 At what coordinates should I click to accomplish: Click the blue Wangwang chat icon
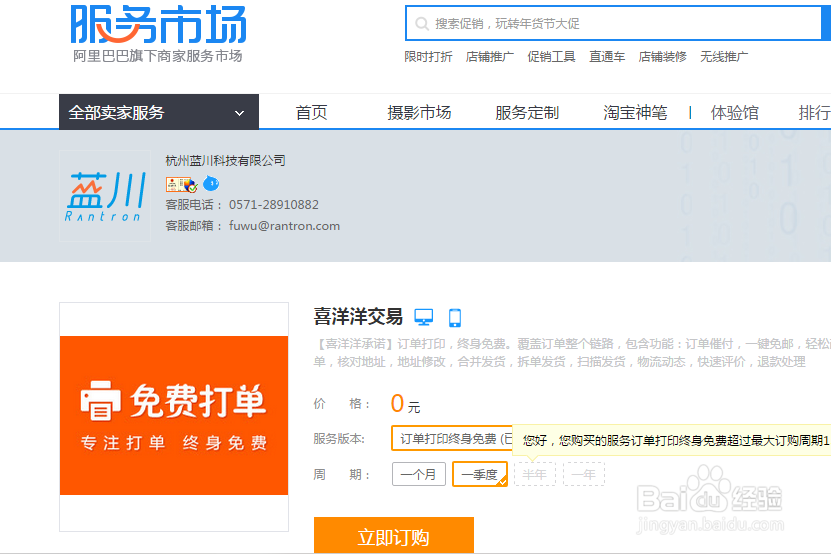point(211,183)
